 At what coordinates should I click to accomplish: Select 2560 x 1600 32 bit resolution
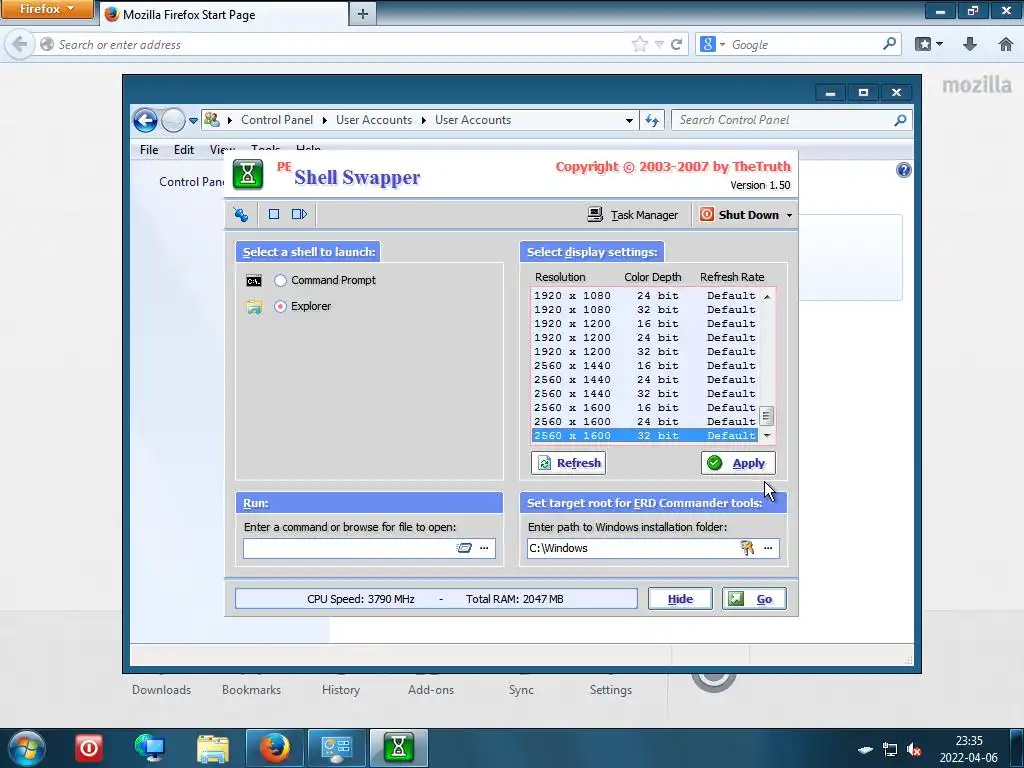coord(645,436)
